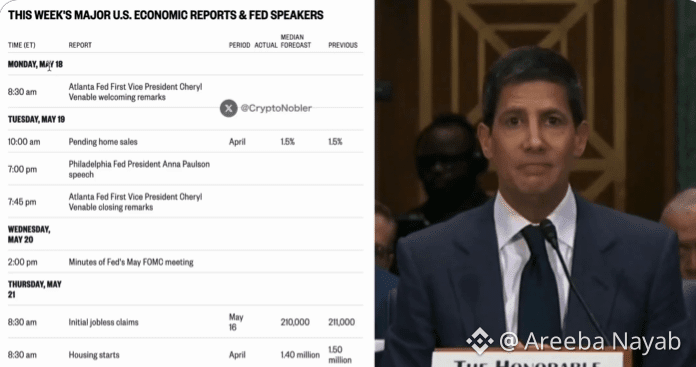This screenshot has width=696, height=367.
Task: Click the 1.5% previous value for Pending home sales
Action: coord(335,142)
